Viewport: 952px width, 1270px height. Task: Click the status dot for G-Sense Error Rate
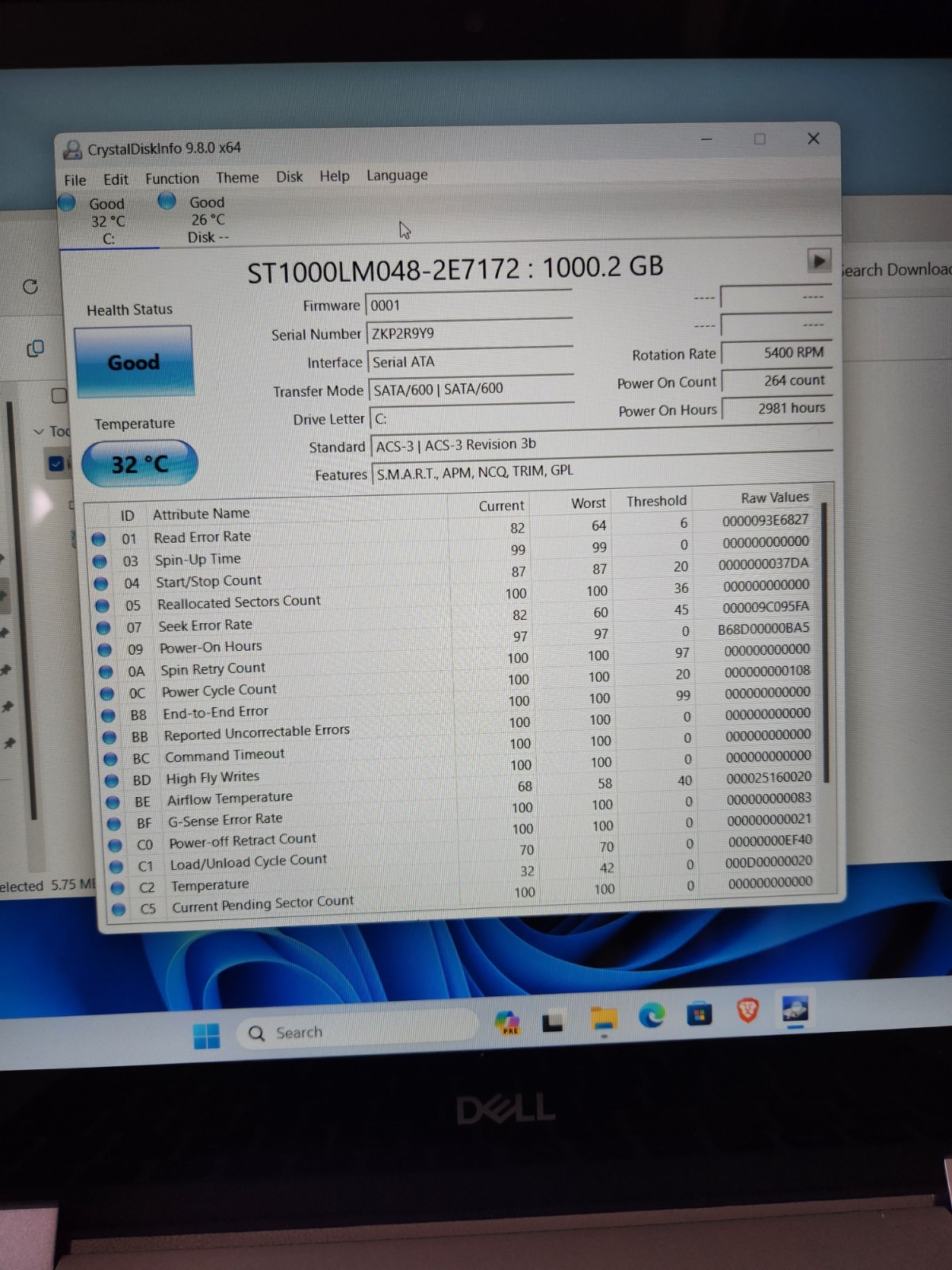[113, 823]
